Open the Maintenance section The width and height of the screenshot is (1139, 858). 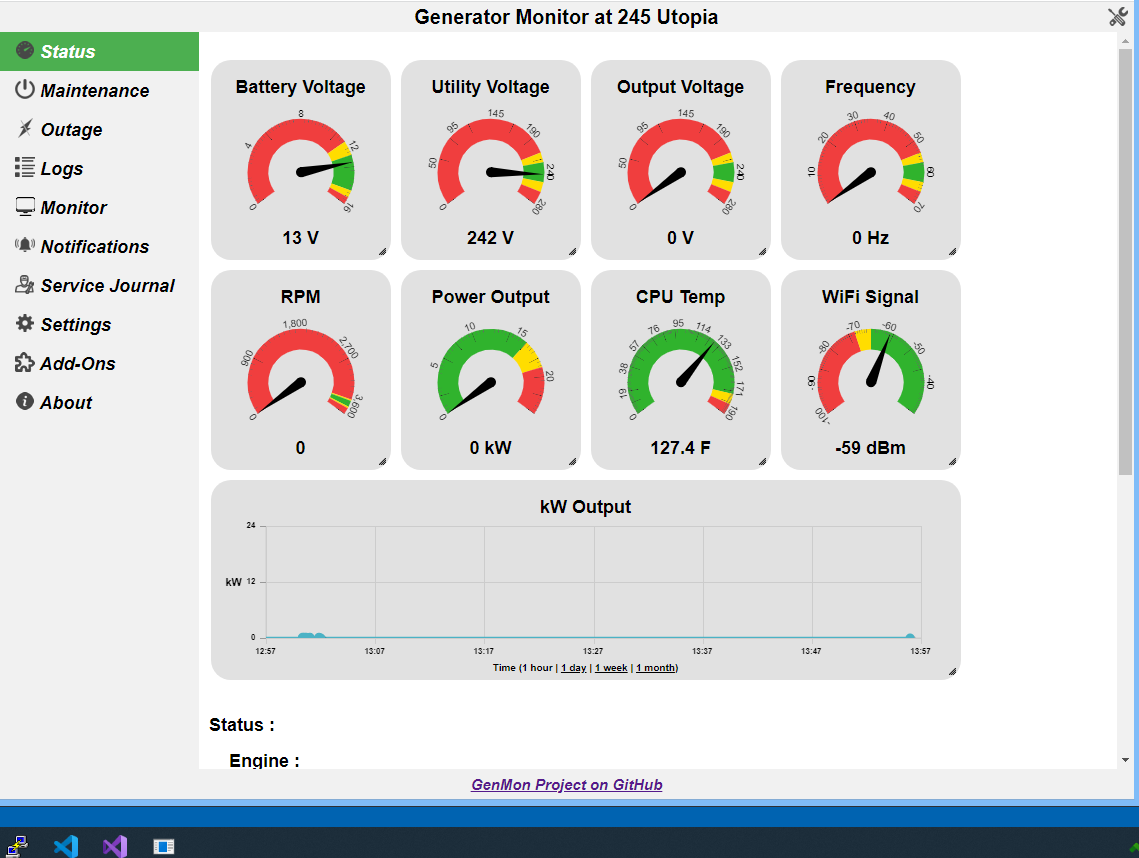point(99,91)
